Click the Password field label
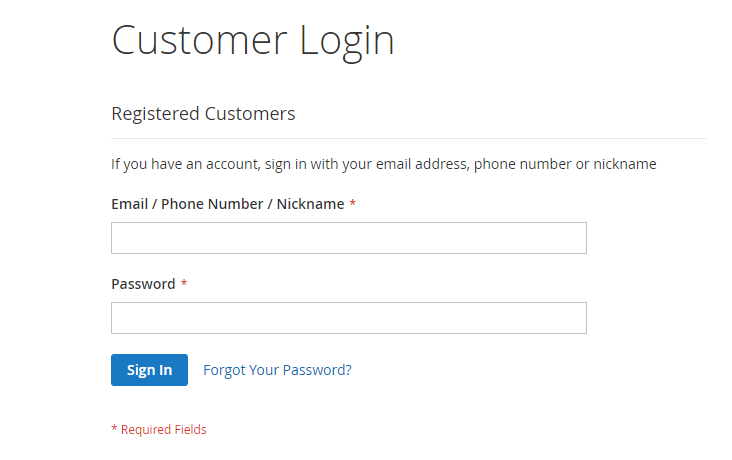The width and height of the screenshot is (732, 460). click(x=143, y=284)
